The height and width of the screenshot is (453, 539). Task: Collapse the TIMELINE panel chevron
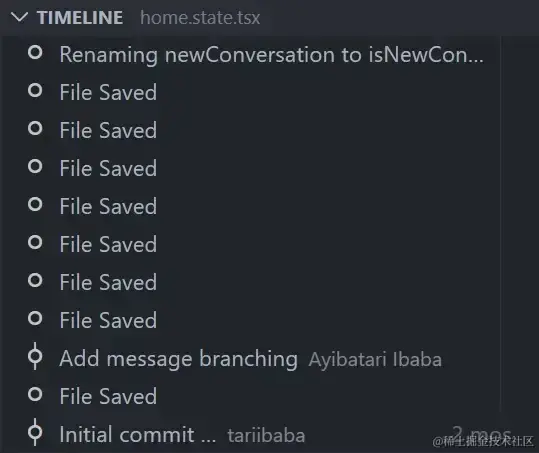19,17
